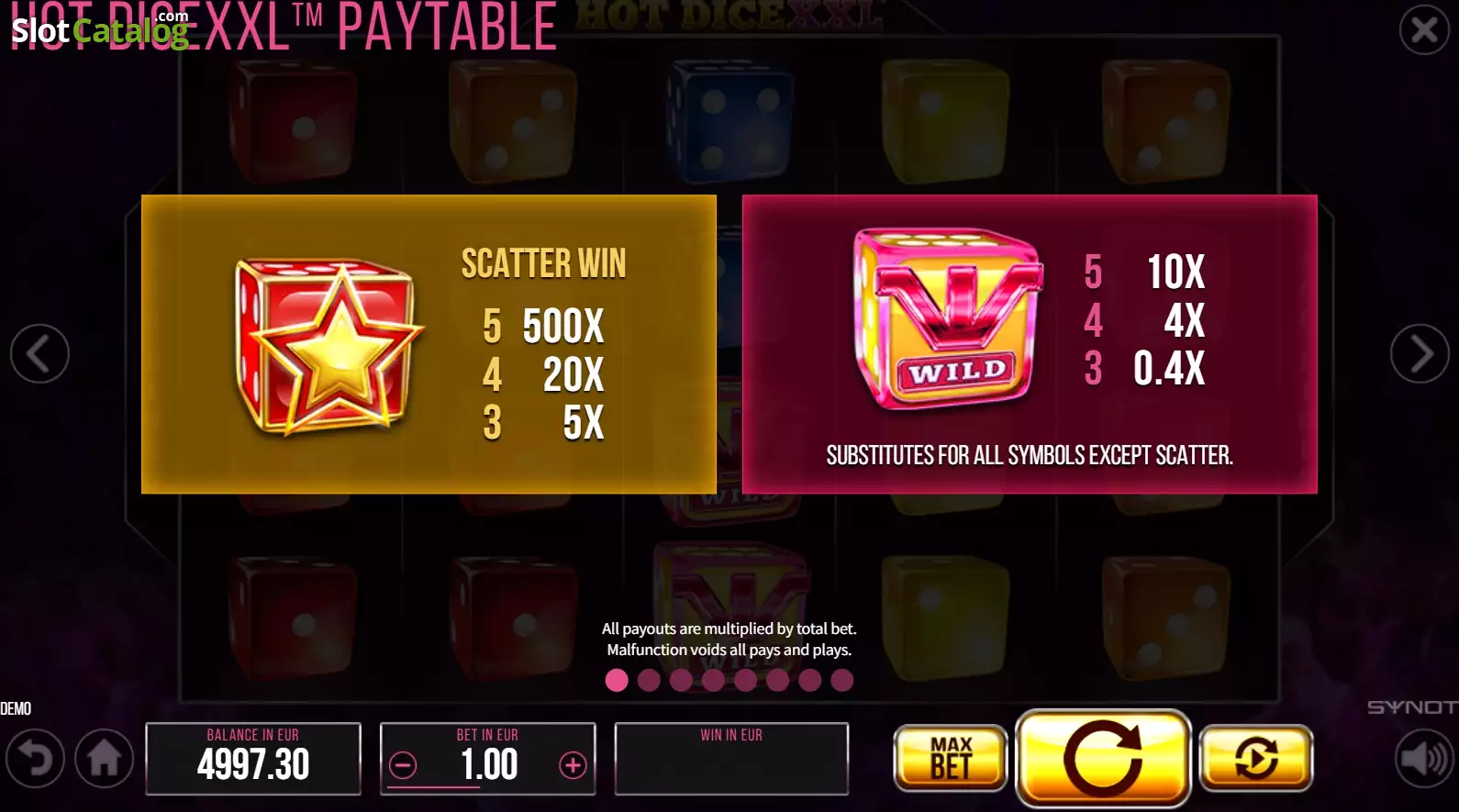The width and height of the screenshot is (1459, 812).
Task: Select the last paytable page dot
Action: (x=841, y=680)
